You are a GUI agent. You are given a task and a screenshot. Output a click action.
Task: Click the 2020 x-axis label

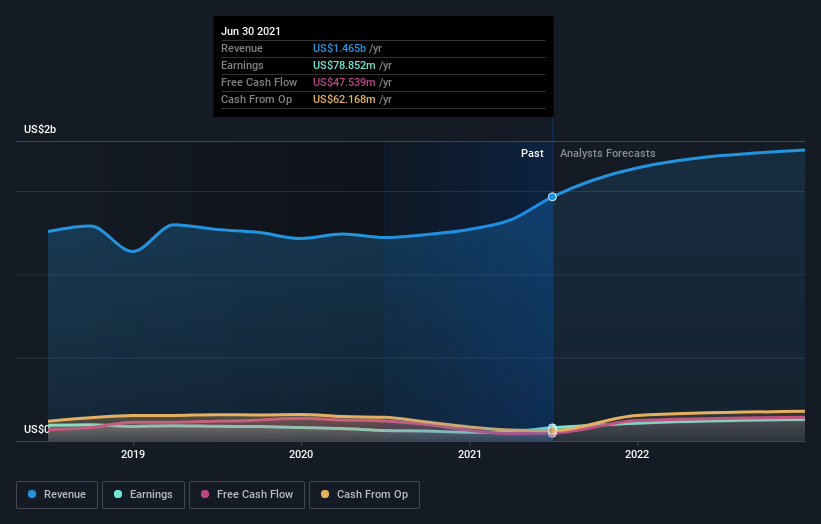click(301, 454)
